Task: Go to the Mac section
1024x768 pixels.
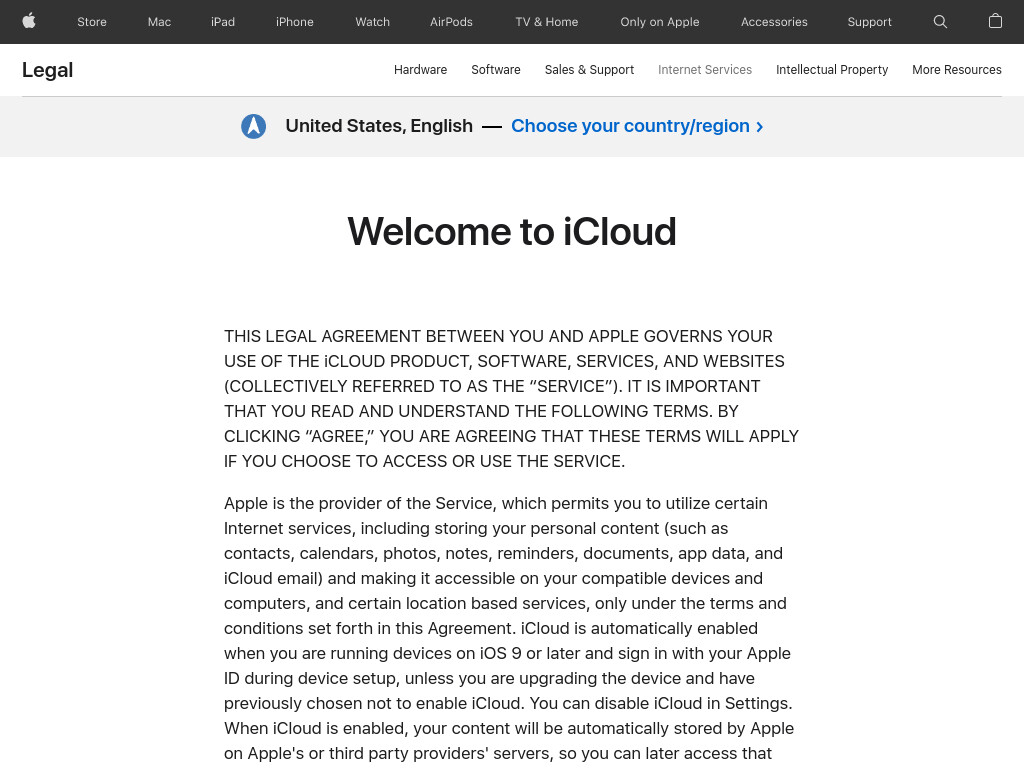Action: pos(159,22)
